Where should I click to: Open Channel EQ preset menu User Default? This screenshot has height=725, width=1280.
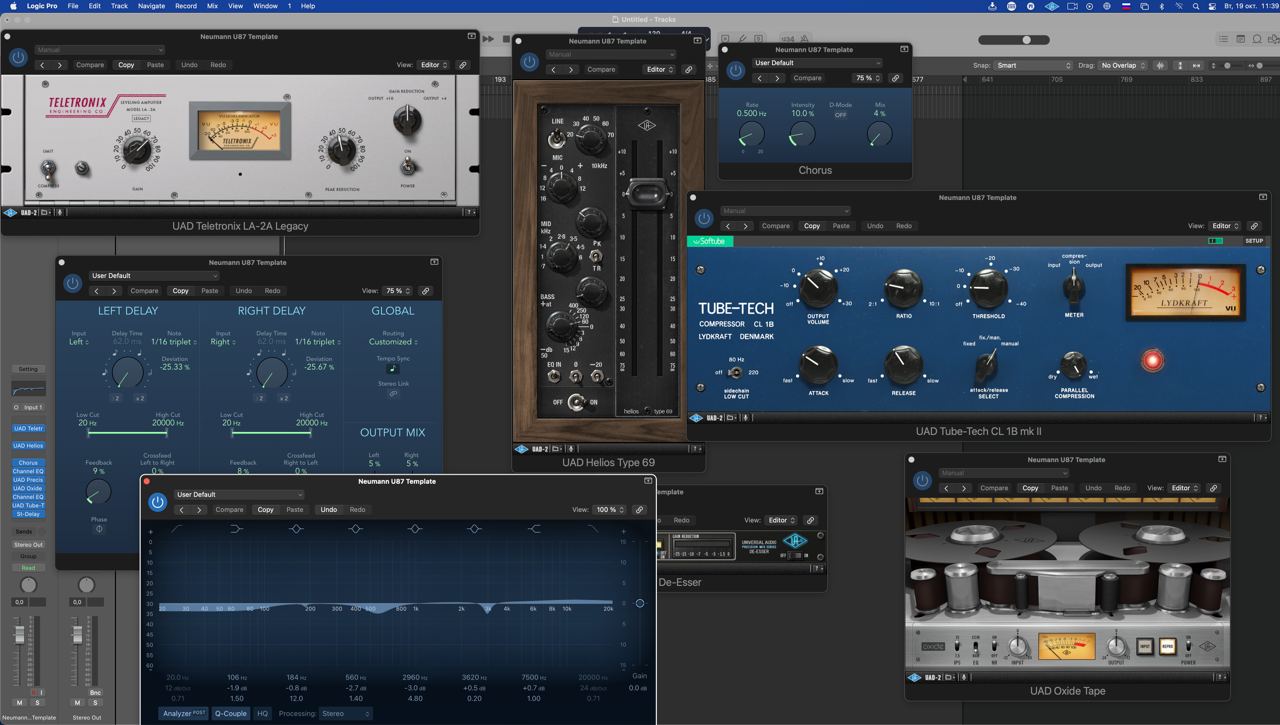click(x=239, y=494)
